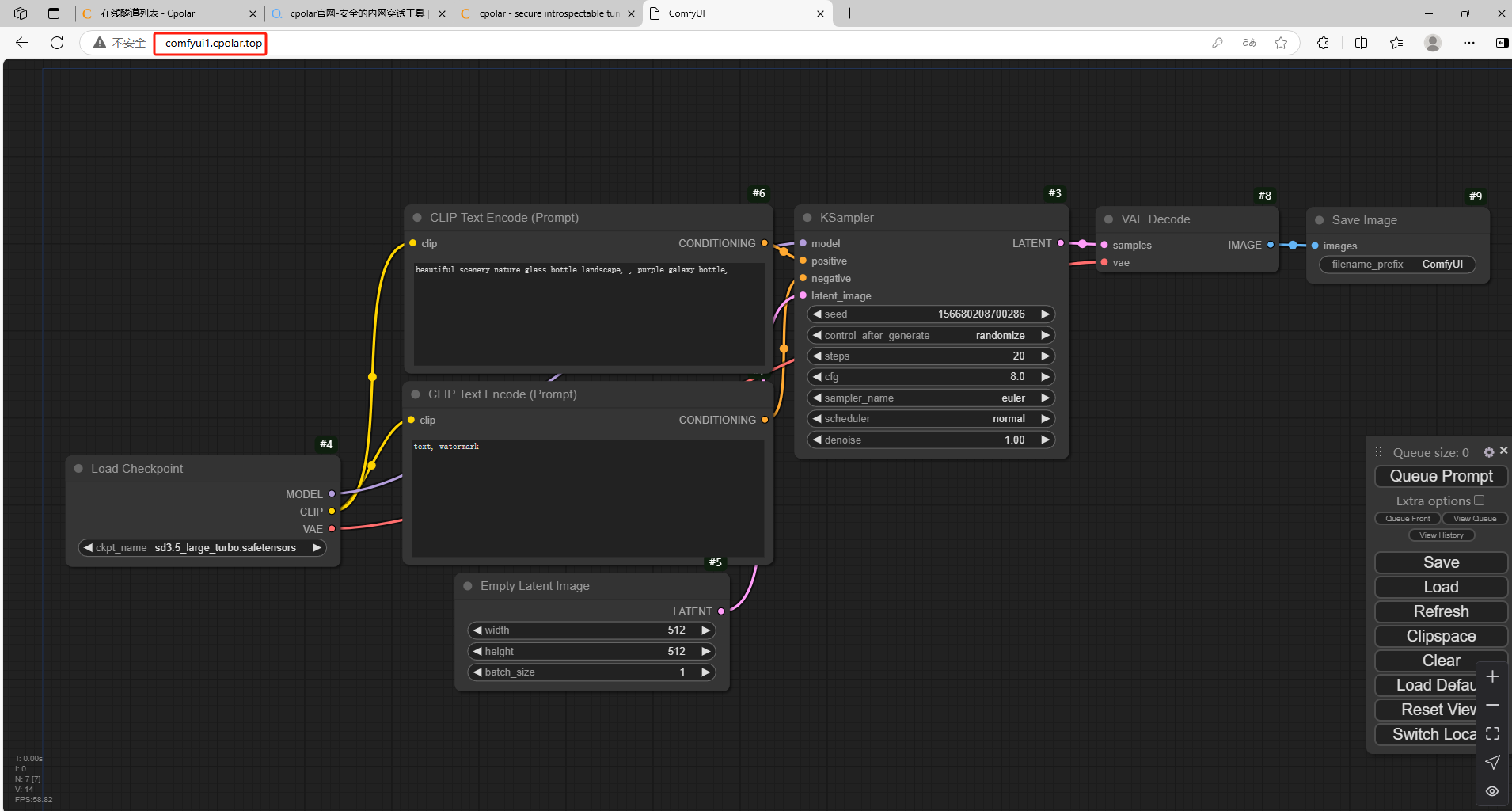Click the fit view icon
Viewport: 1512px width, 811px height.
click(x=1492, y=733)
